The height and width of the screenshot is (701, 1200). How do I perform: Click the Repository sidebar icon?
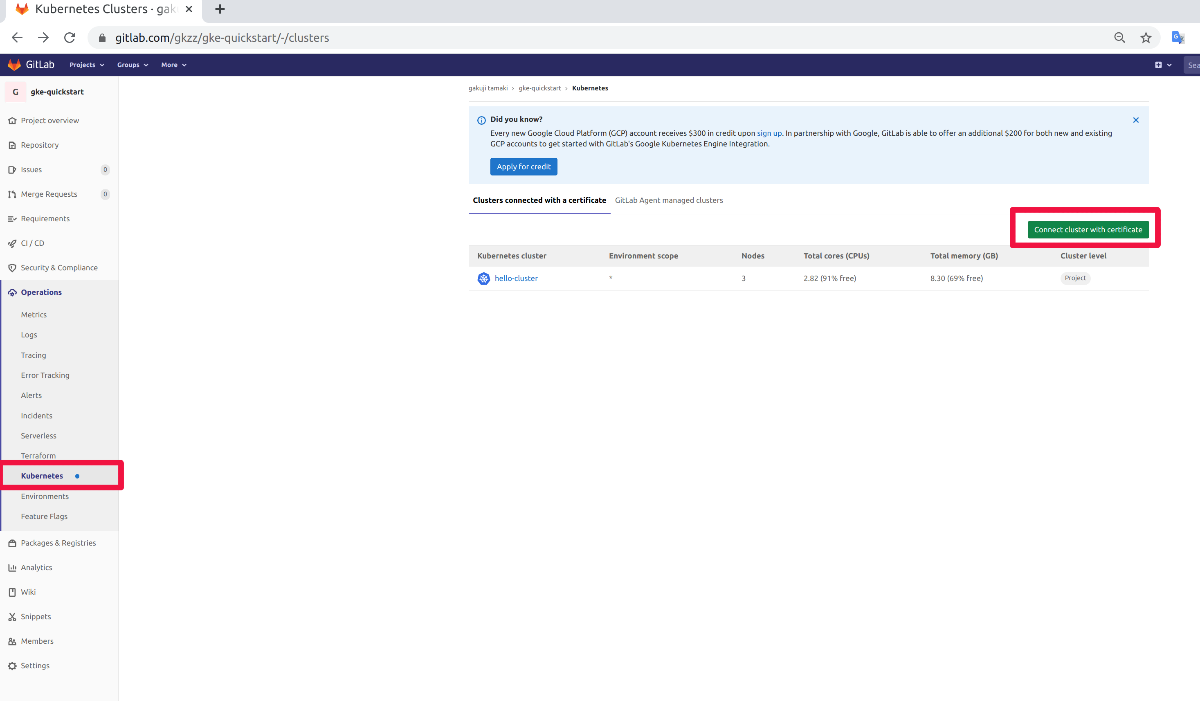tap(12, 145)
